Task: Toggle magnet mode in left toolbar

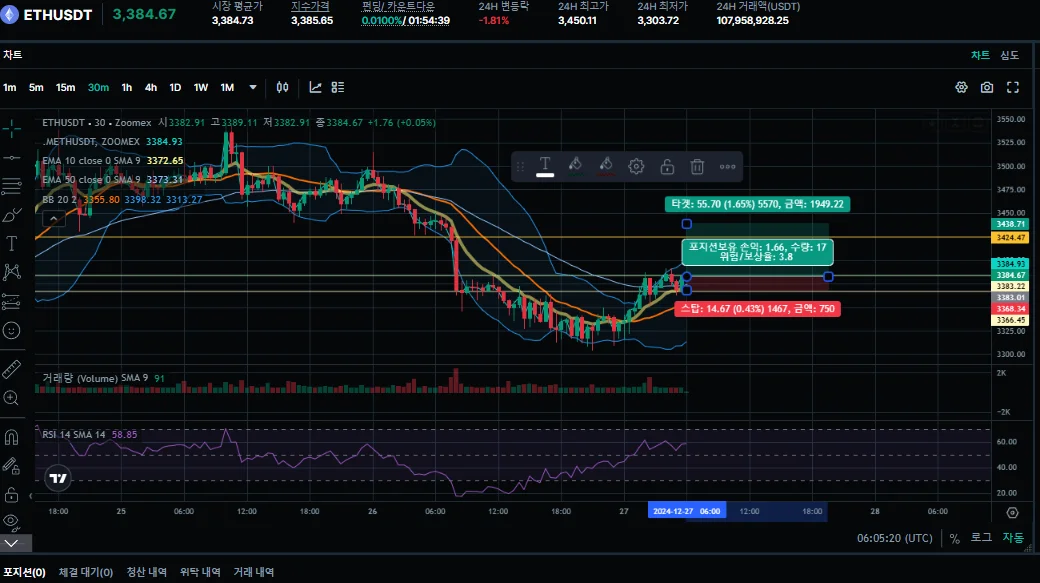Action: [x=11, y=437]
